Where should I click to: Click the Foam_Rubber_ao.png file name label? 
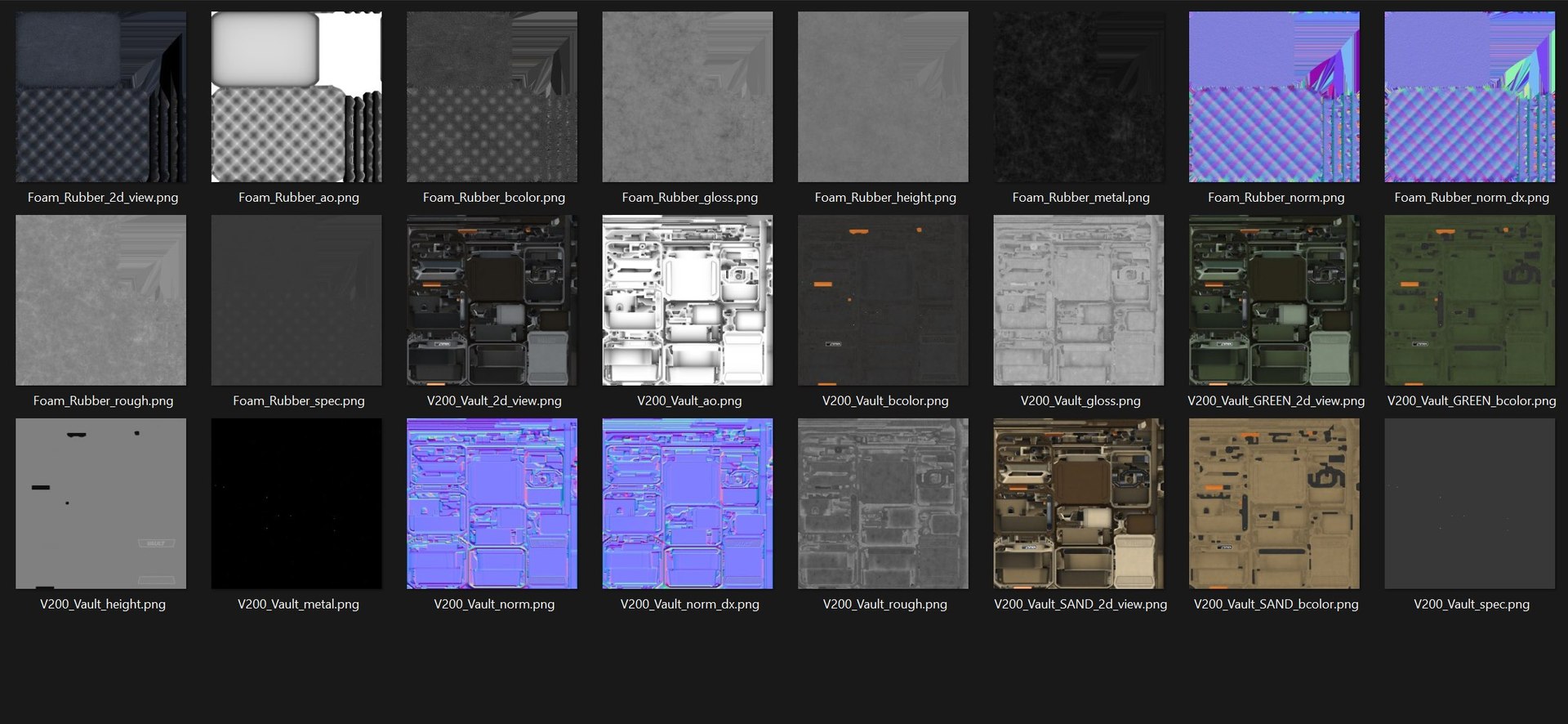click(299, 197)
